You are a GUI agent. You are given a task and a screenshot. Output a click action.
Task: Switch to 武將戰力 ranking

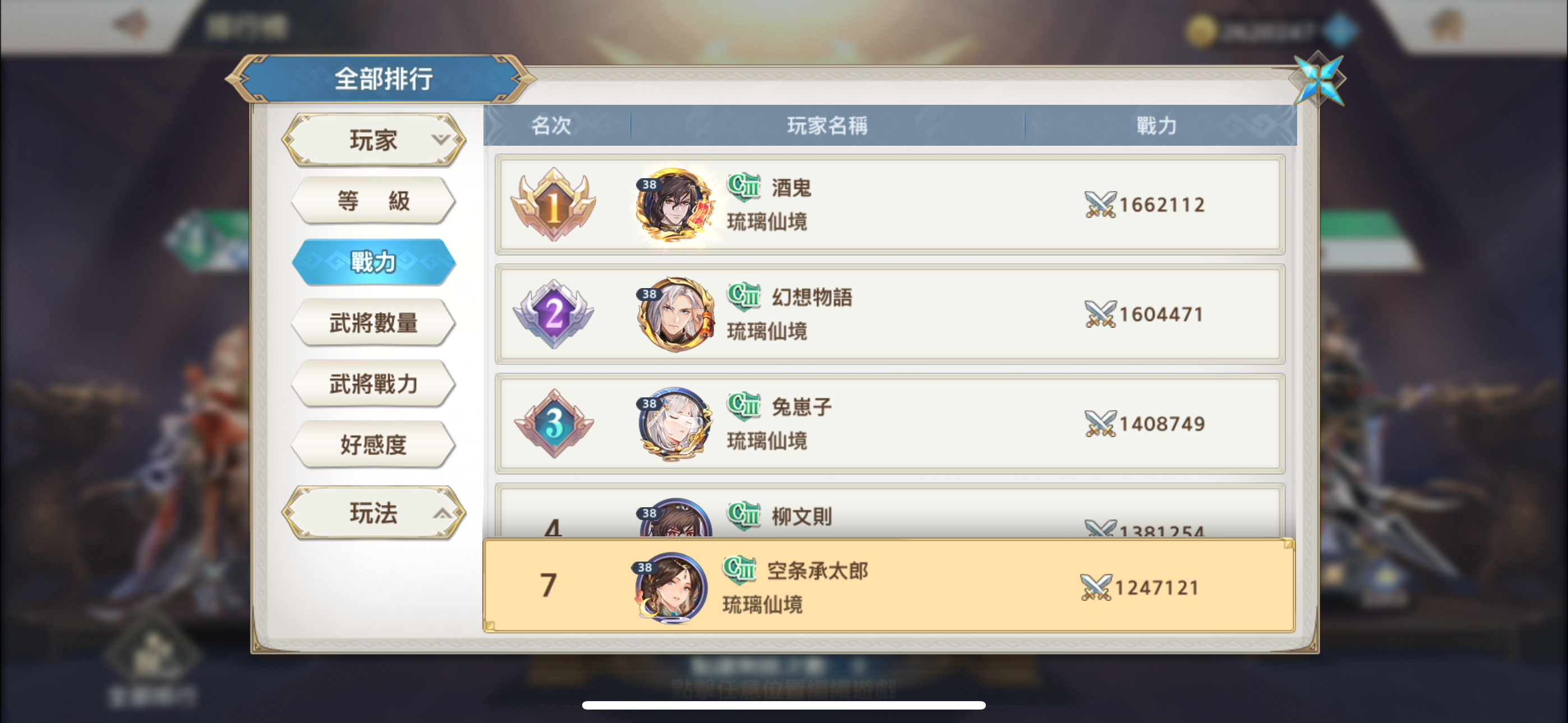coord(373,383)
